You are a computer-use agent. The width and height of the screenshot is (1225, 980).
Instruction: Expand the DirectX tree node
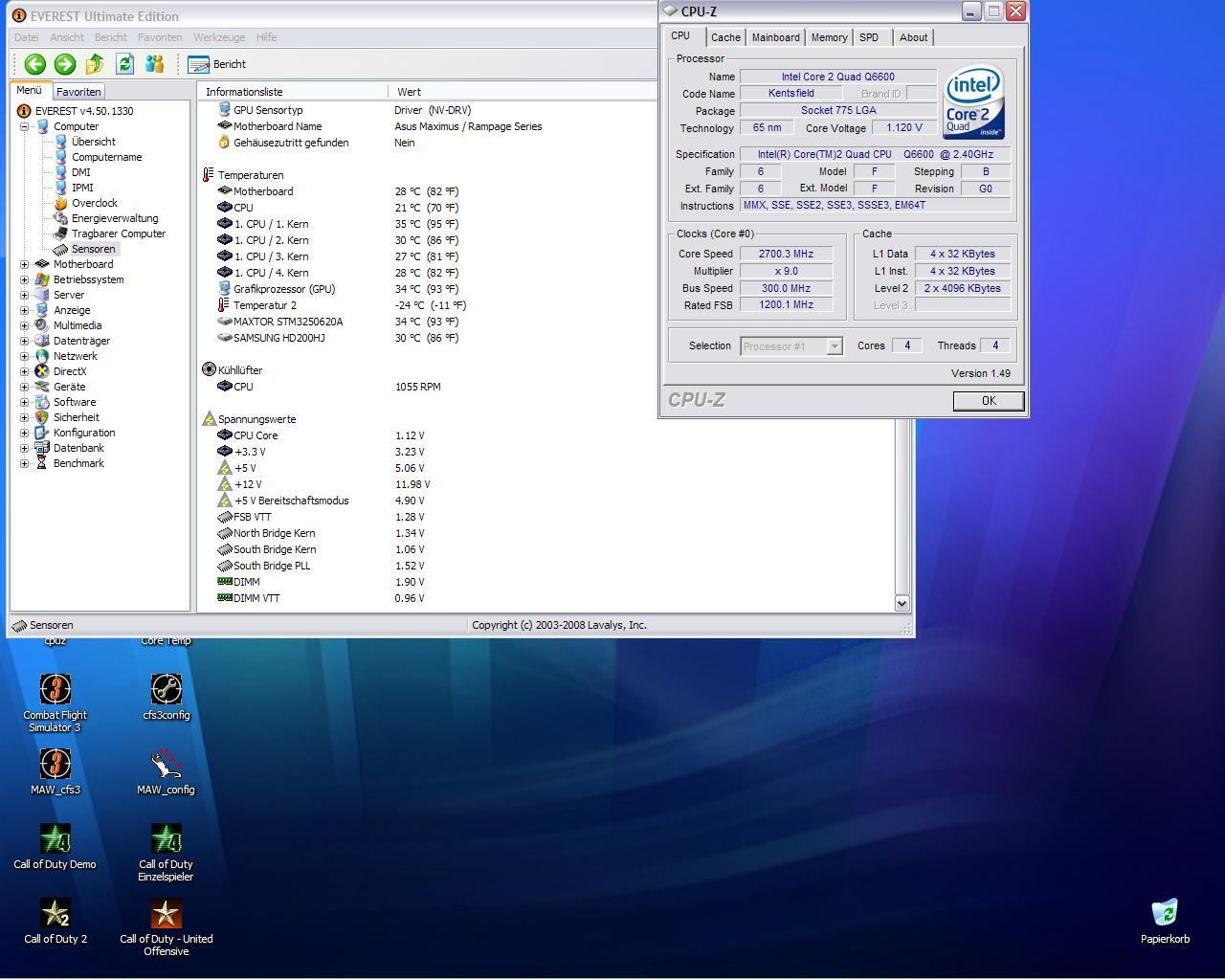point(24,371)
